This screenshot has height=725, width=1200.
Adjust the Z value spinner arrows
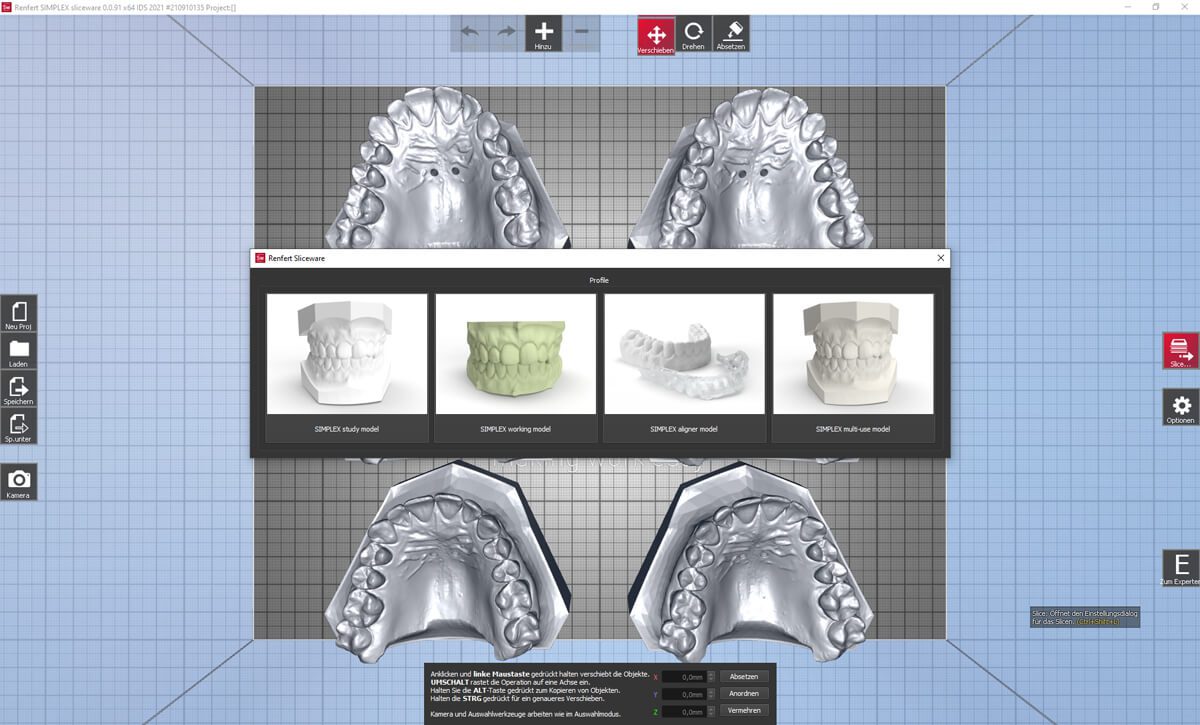[x=711, y=711]
